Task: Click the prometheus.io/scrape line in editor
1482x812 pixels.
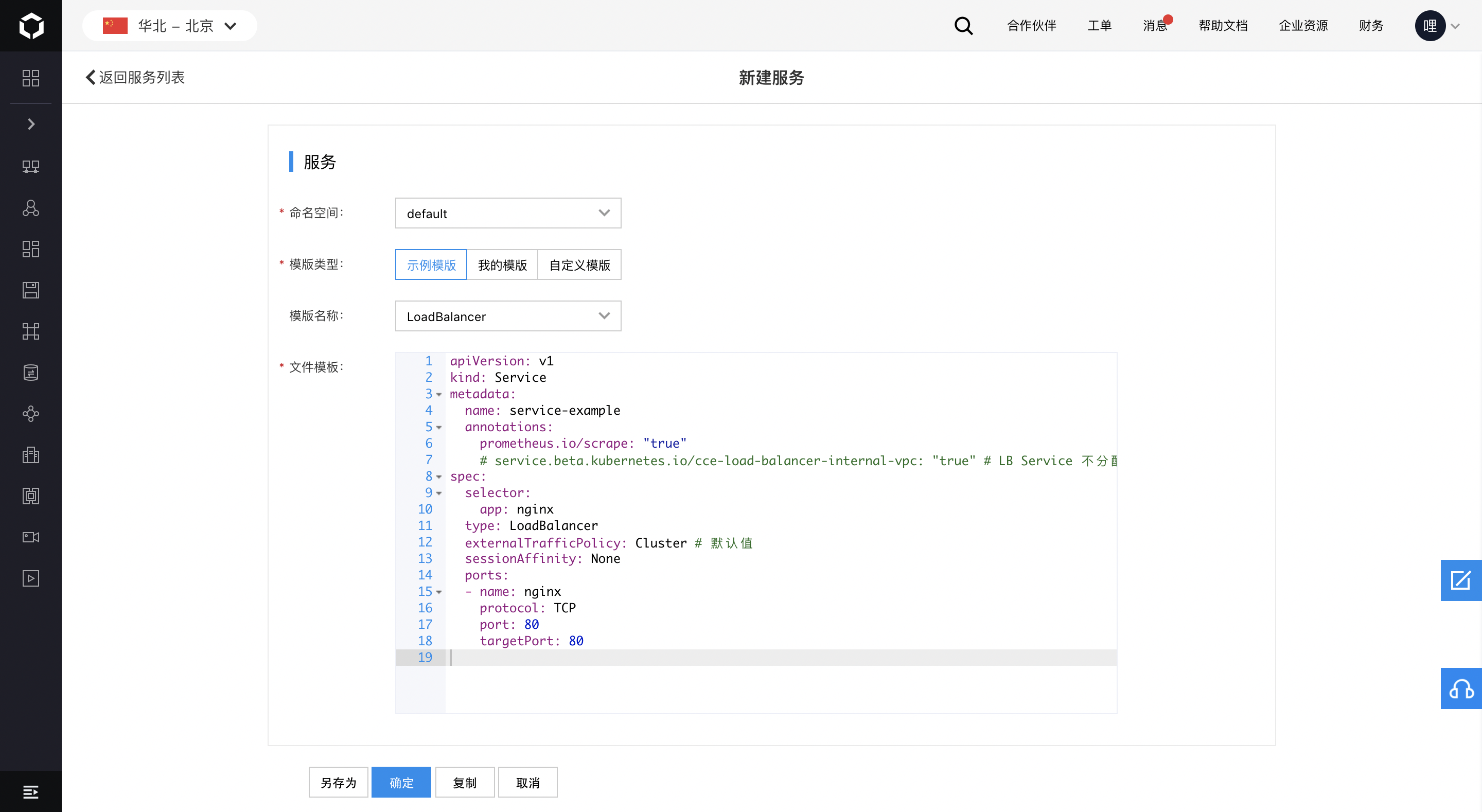Action: 584,444
